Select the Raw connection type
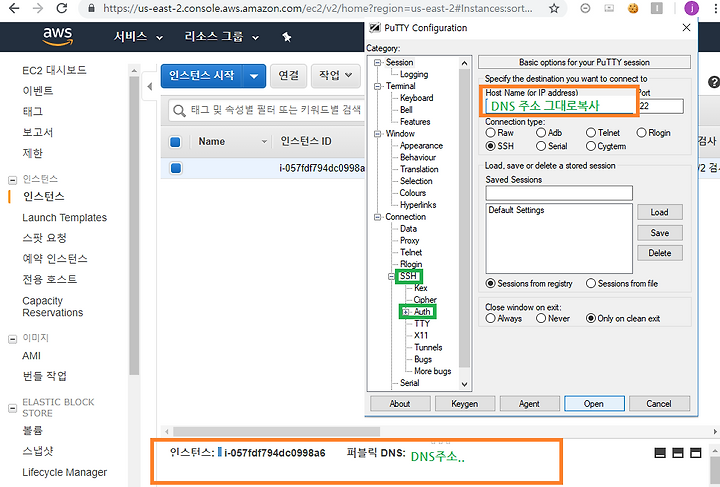Image resolution: width=720 pixels, height=487 pixels. click(x=490, y=133)
